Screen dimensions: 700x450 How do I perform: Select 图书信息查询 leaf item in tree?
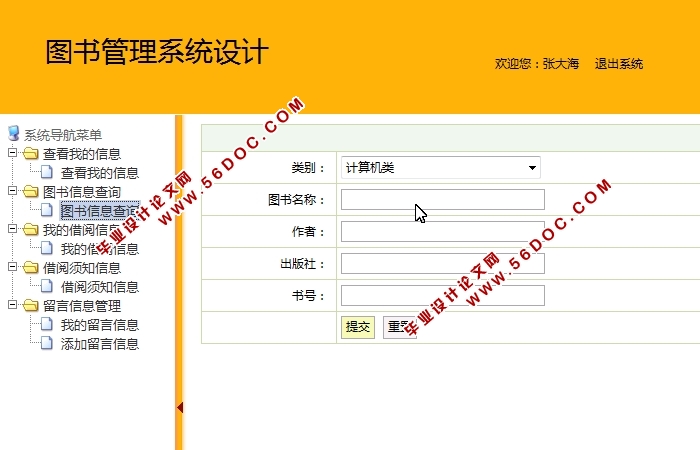click(x=98, y=211)
